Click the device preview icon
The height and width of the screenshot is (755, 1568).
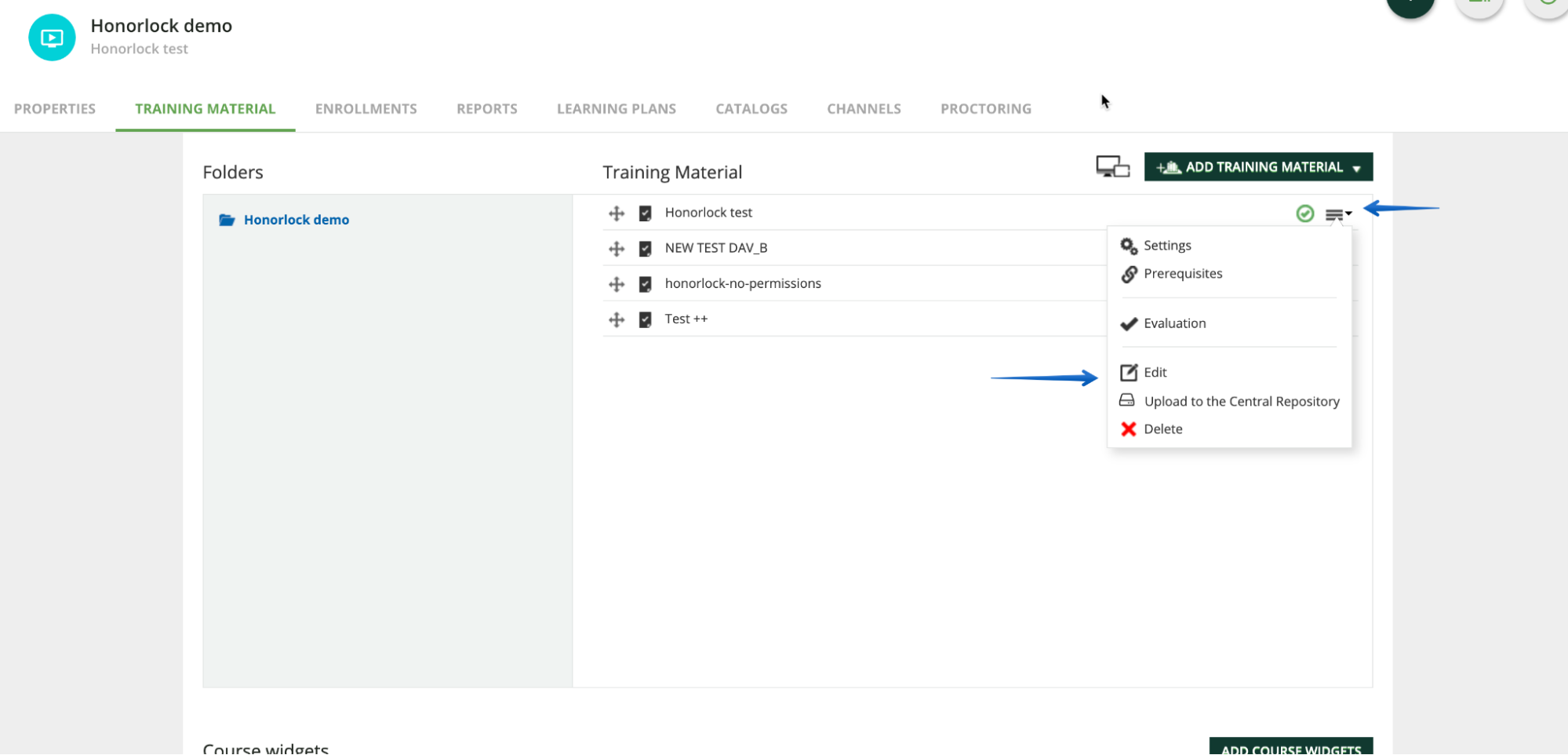[x=1112, y=167]
